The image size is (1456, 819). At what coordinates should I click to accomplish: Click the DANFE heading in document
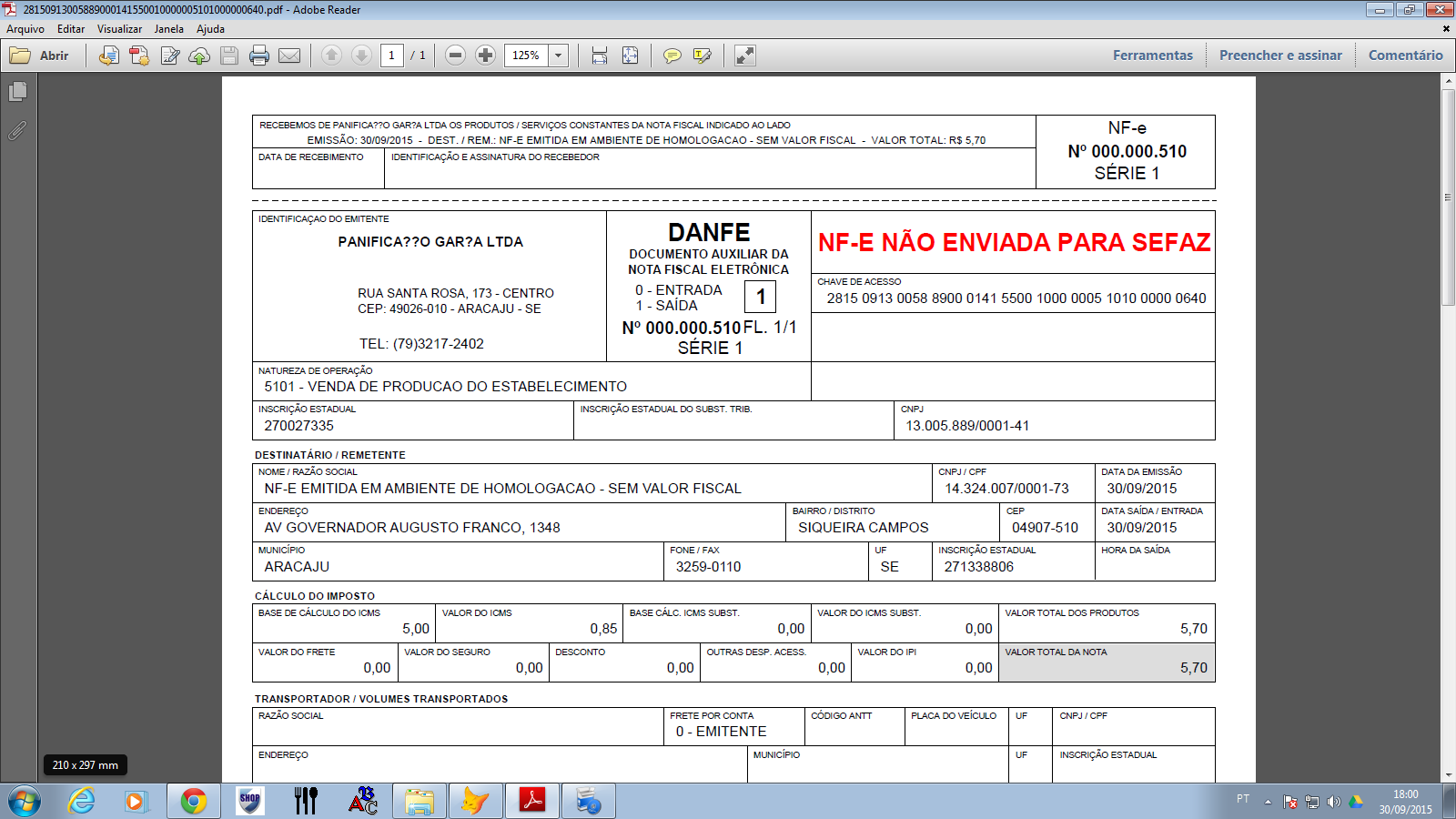[709, 233]
